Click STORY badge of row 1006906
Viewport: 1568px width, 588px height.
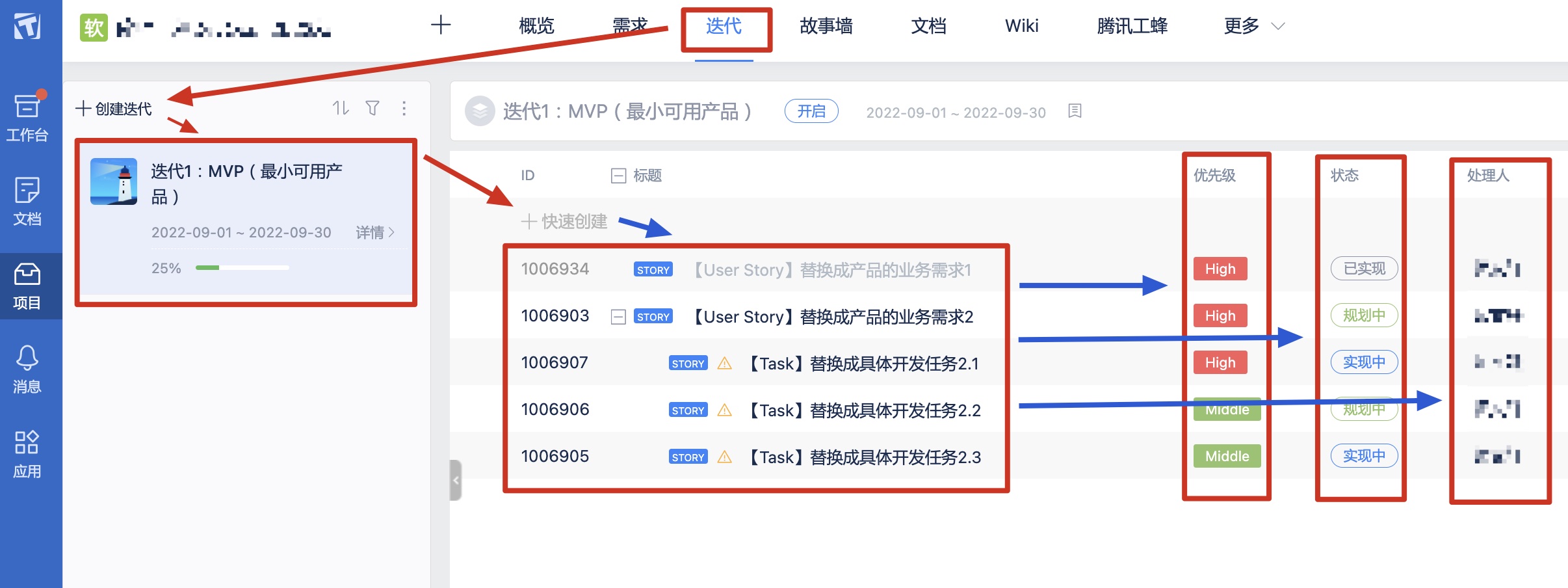coord(688,410)
